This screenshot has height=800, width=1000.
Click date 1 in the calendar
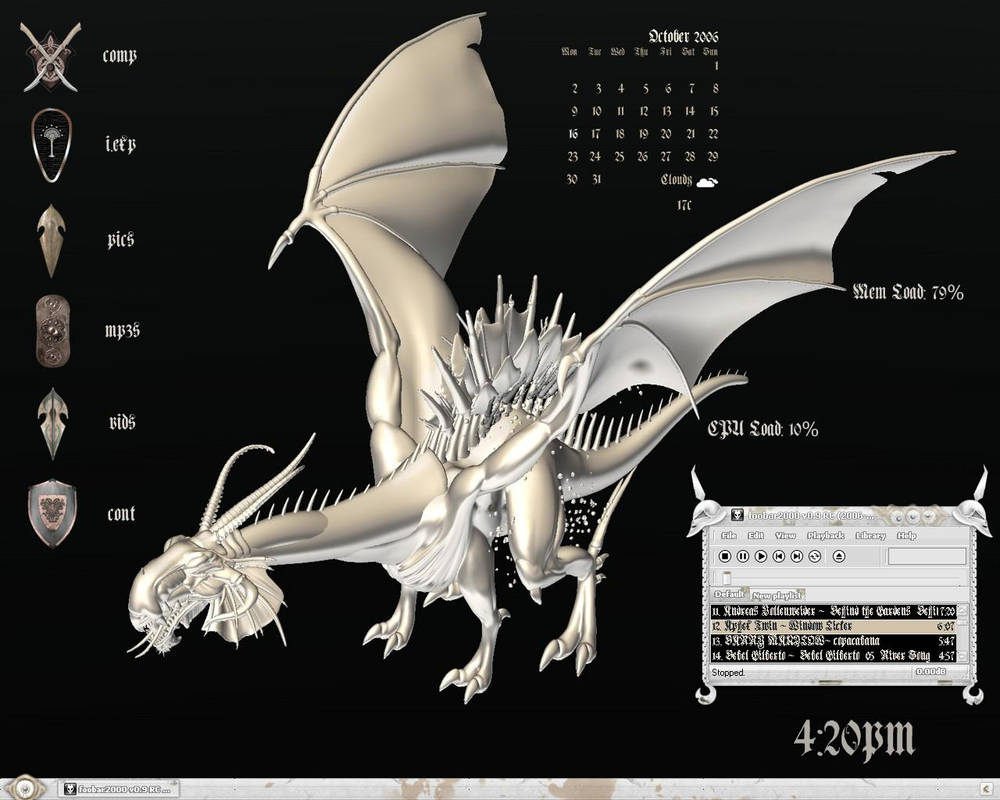(x=716, y=66)
